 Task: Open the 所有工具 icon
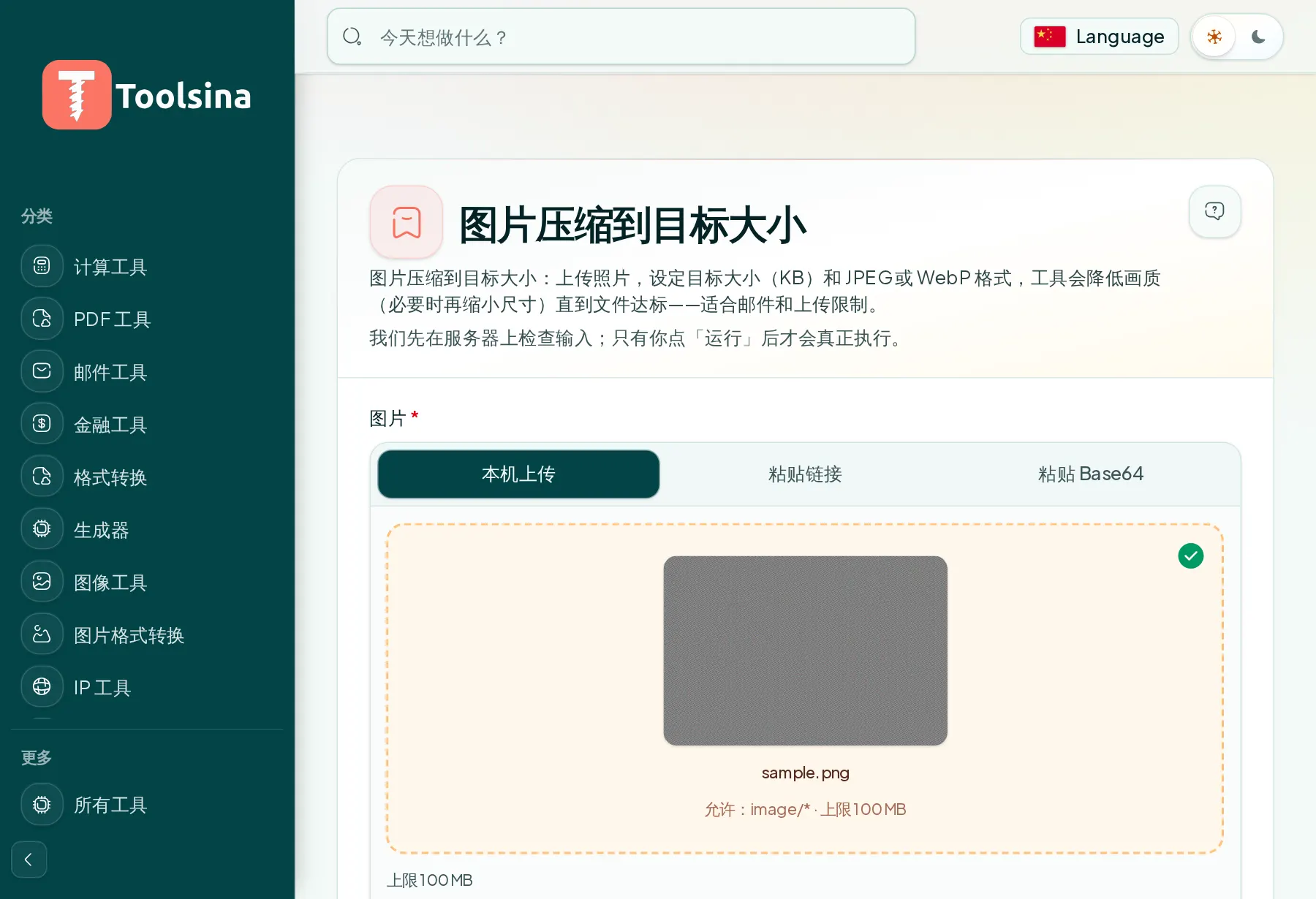[x=42, y=804]
